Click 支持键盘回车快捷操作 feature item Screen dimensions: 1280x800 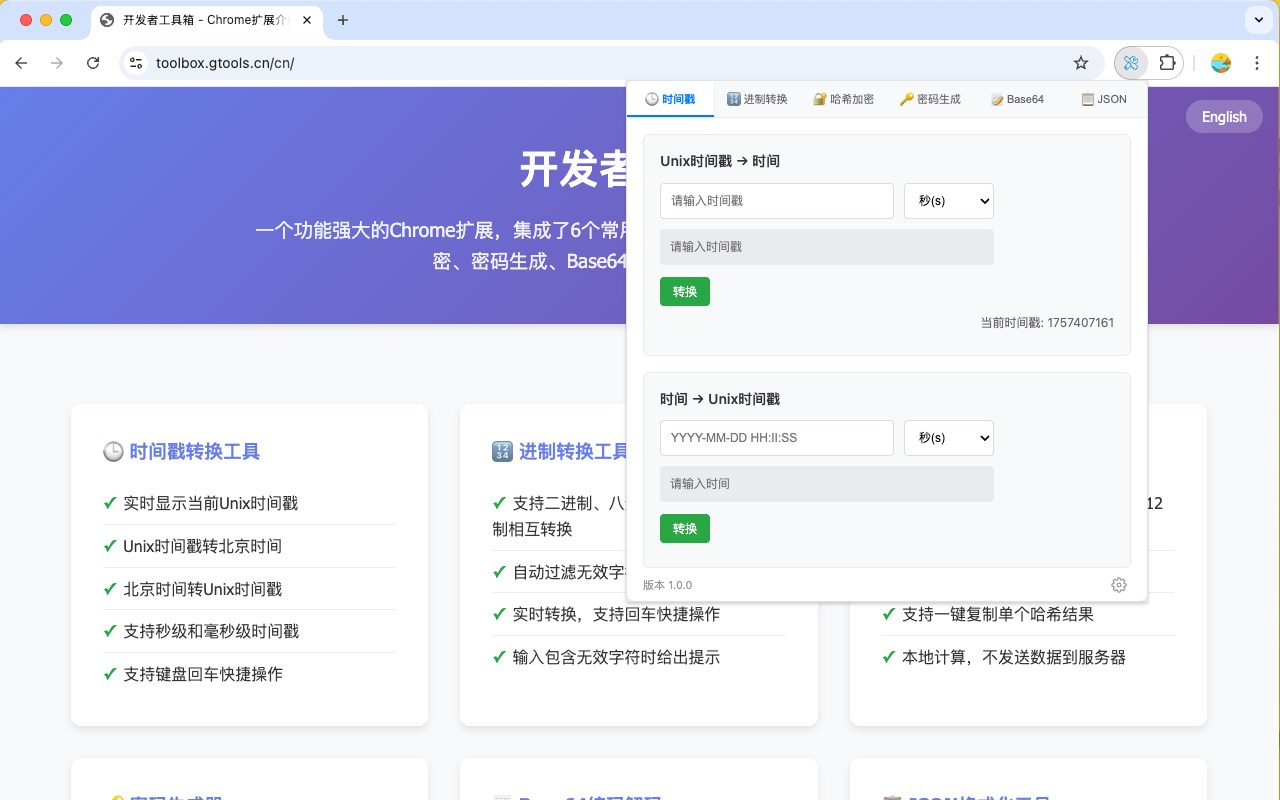pos(250,674)
